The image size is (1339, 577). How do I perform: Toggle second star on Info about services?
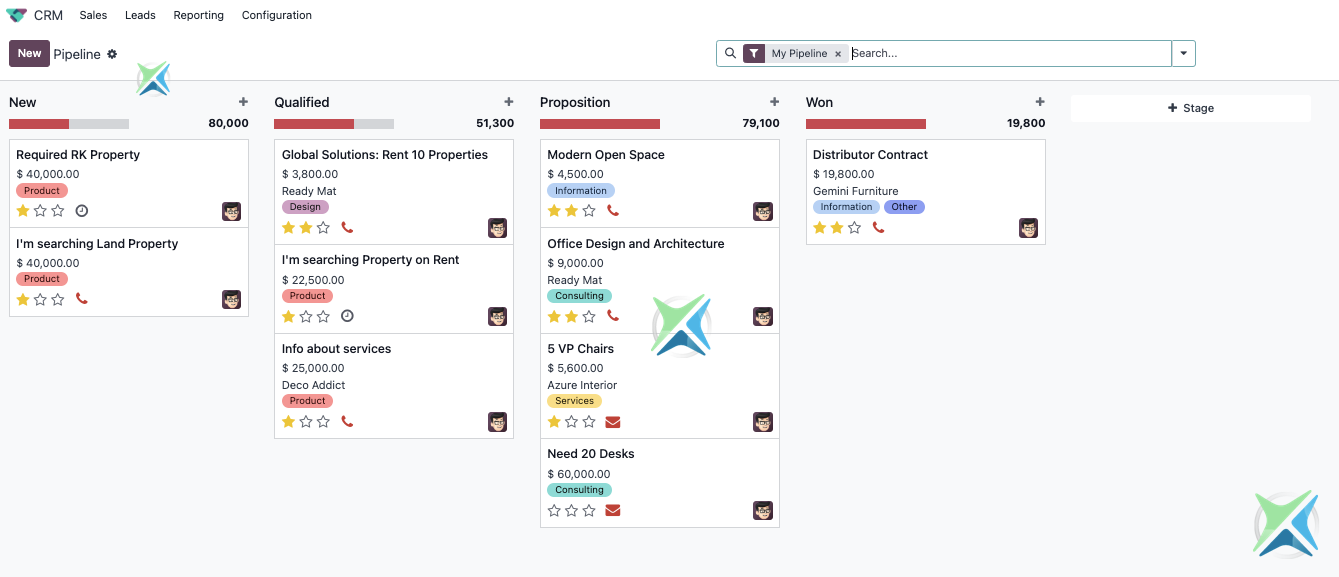pyautogui.click(x=306, y=422)
